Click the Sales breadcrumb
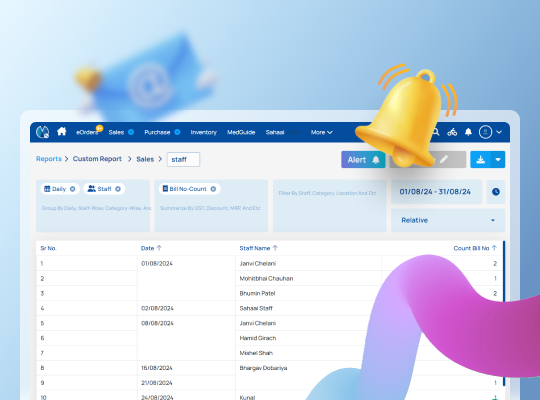The image size is (540, 400). (145, 159)
